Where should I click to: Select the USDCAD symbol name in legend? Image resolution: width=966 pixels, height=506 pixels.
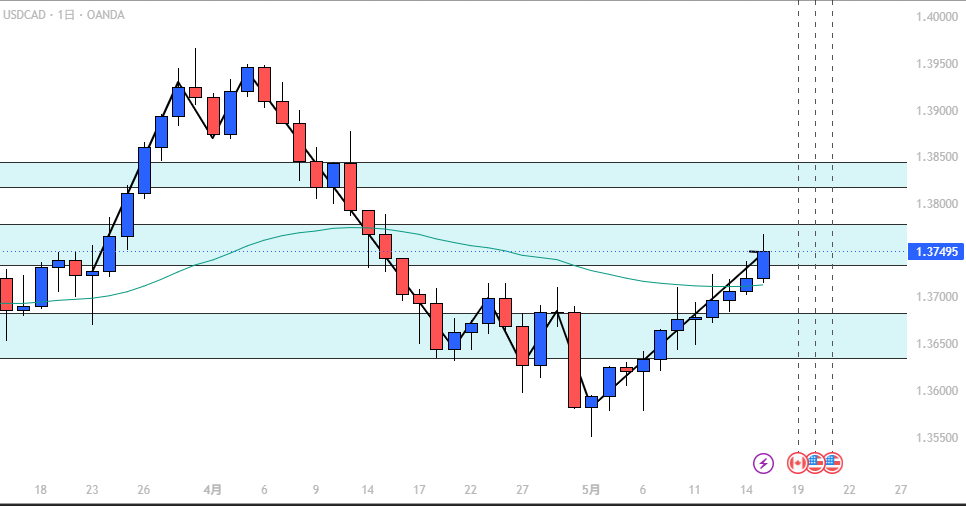pyautogui.click(x=24, y=15)
